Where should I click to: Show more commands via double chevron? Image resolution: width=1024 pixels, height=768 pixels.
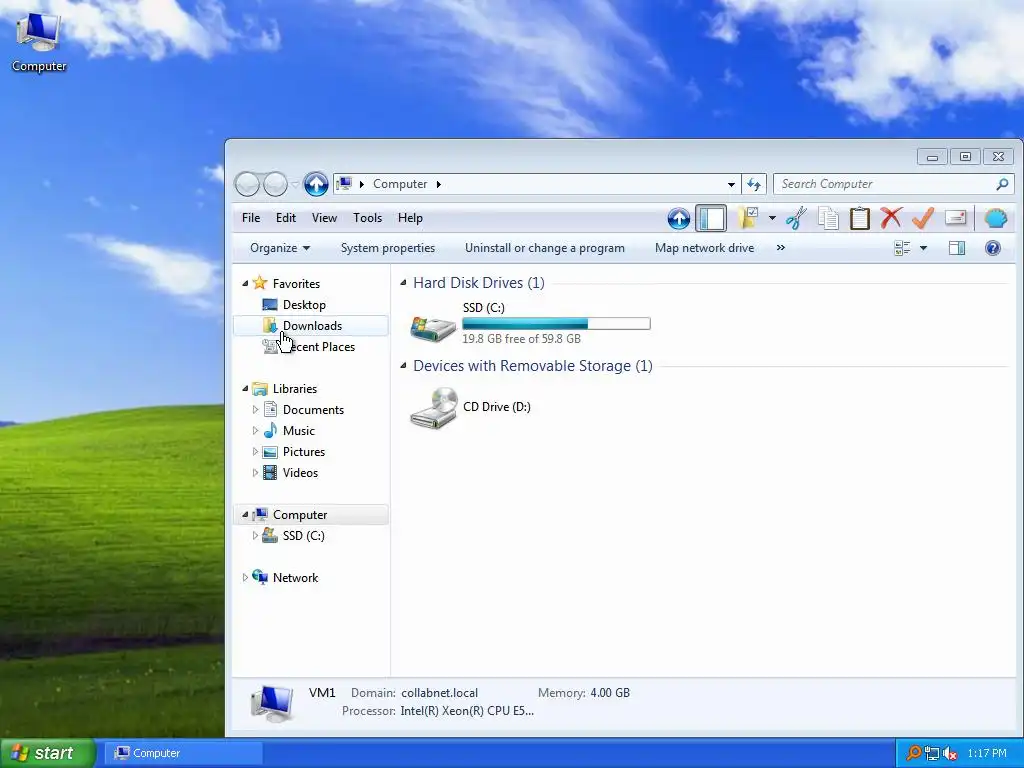tap(780, 248)
